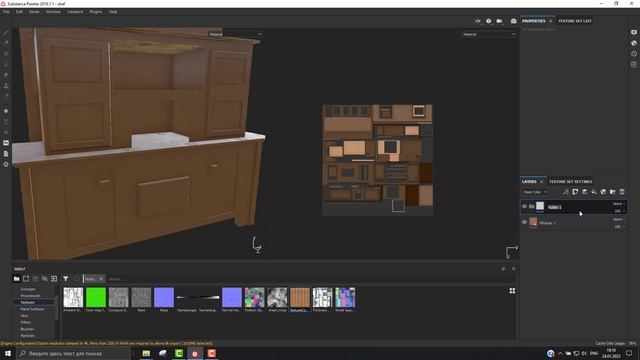The width and height of the screenshot is (640, 360).
Task: Select the Ambient Occlusion map thumbnail
Action: coord(73,298)
